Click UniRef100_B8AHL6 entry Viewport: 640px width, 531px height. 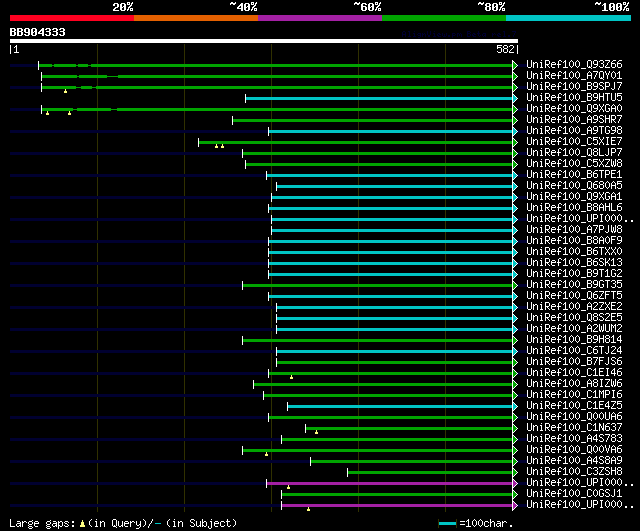coord(574,208)
